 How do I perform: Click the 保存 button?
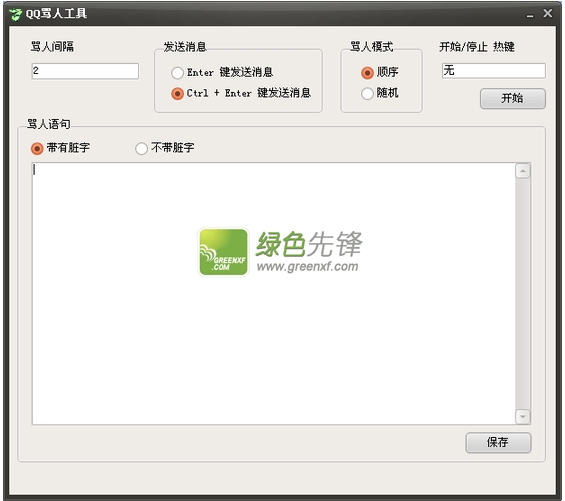(x=498, y=443)
